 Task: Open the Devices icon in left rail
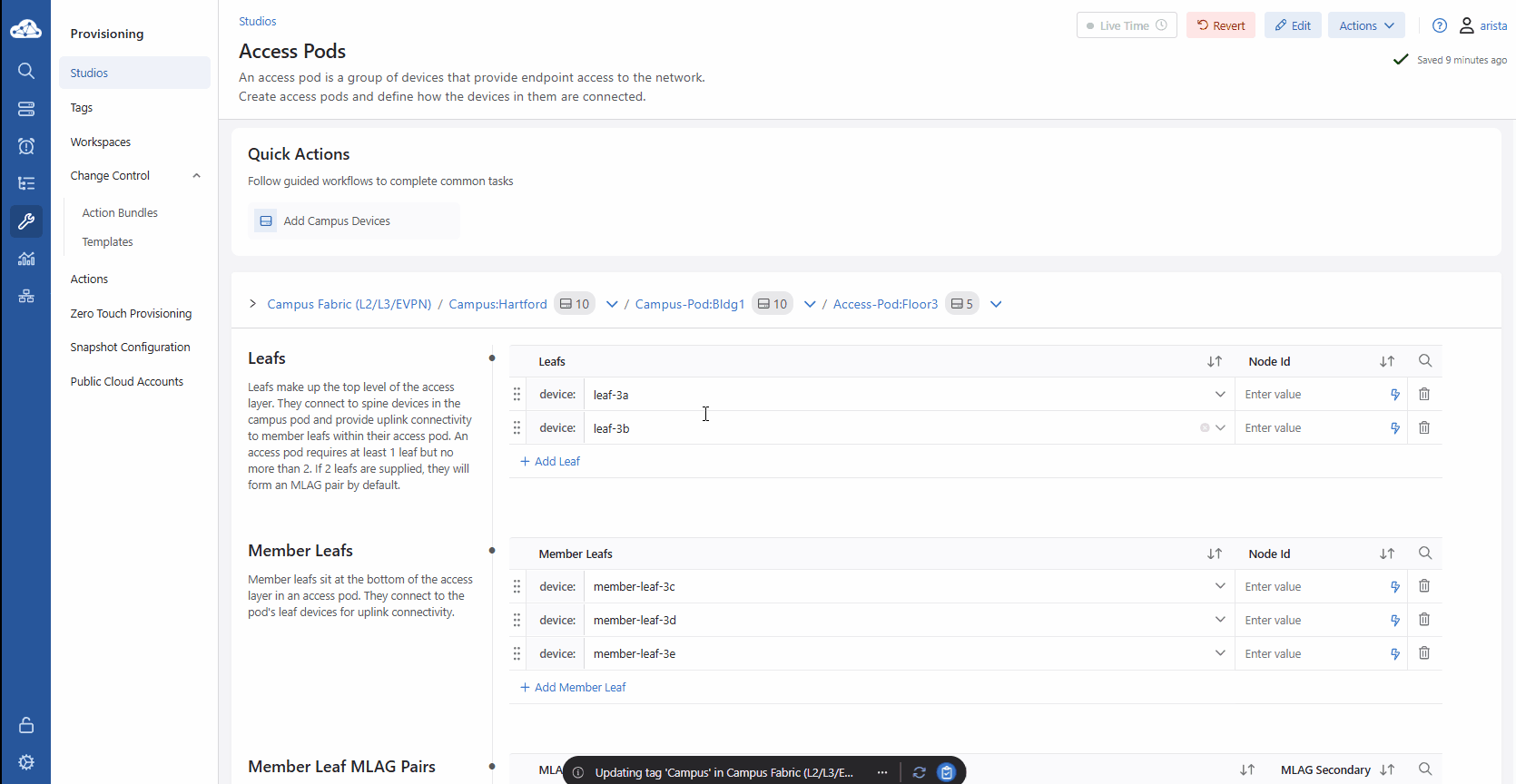[26, 109]
